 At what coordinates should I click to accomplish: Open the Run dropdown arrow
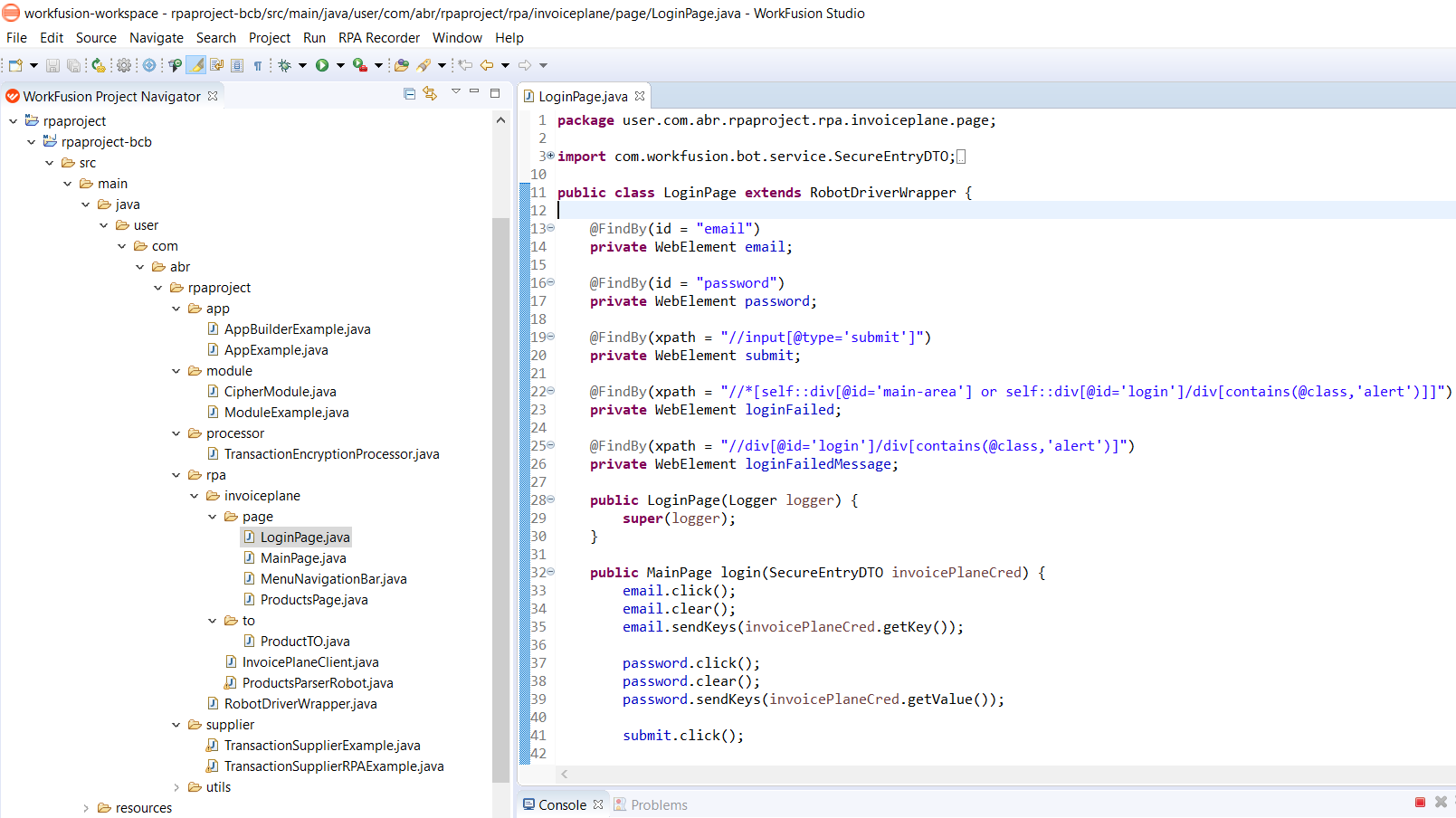340,65
